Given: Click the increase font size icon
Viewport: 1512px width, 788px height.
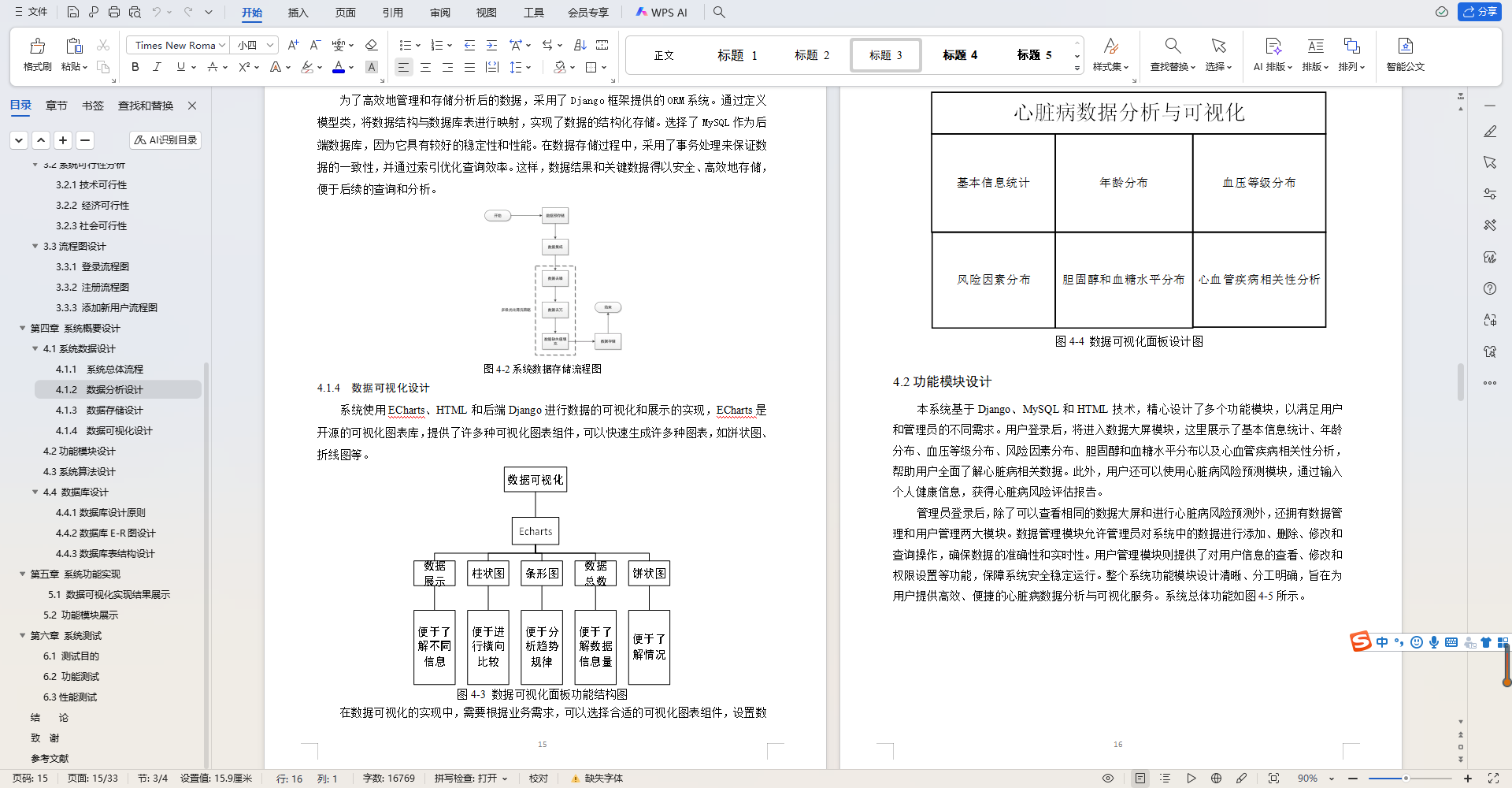Looking at the screenshot, I should point(293,45).
